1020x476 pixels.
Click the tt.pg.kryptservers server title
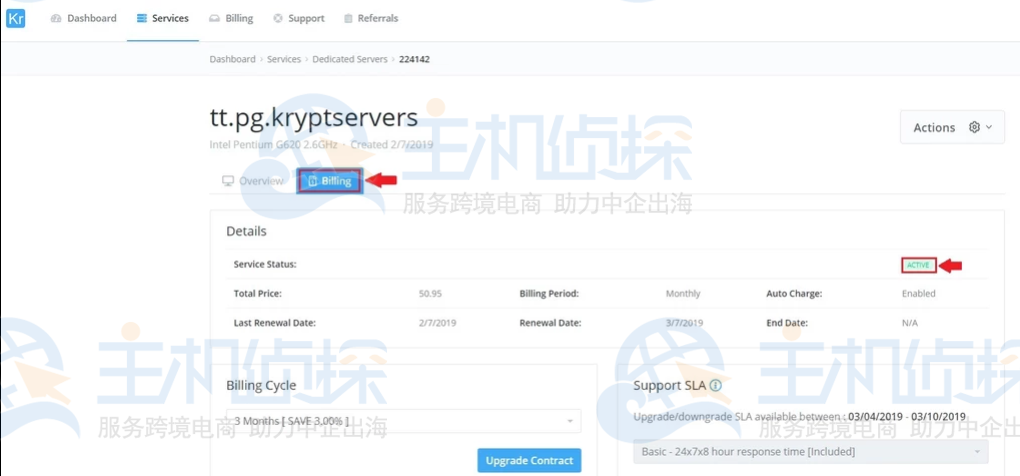pos(314,117)
